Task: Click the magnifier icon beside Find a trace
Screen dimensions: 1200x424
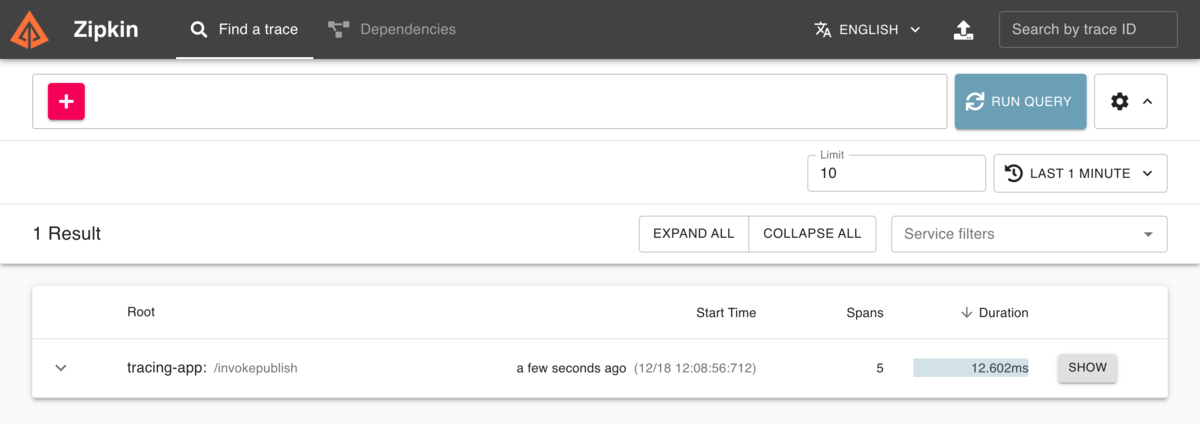Action: [199, 29]
